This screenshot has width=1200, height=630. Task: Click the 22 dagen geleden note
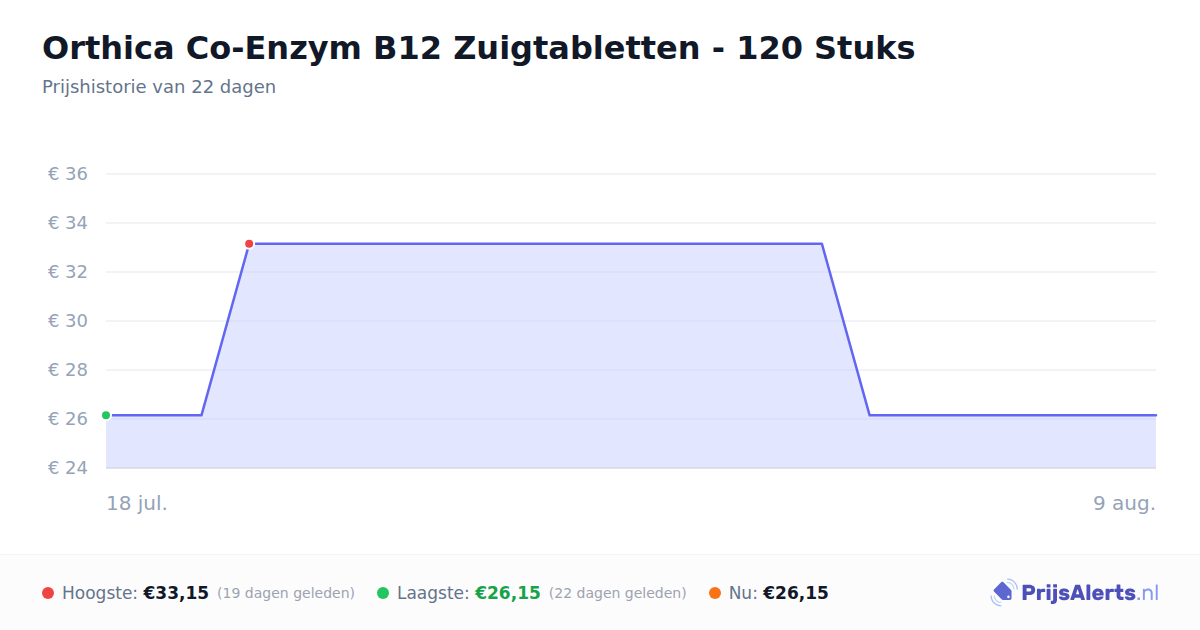pos(618,593)
